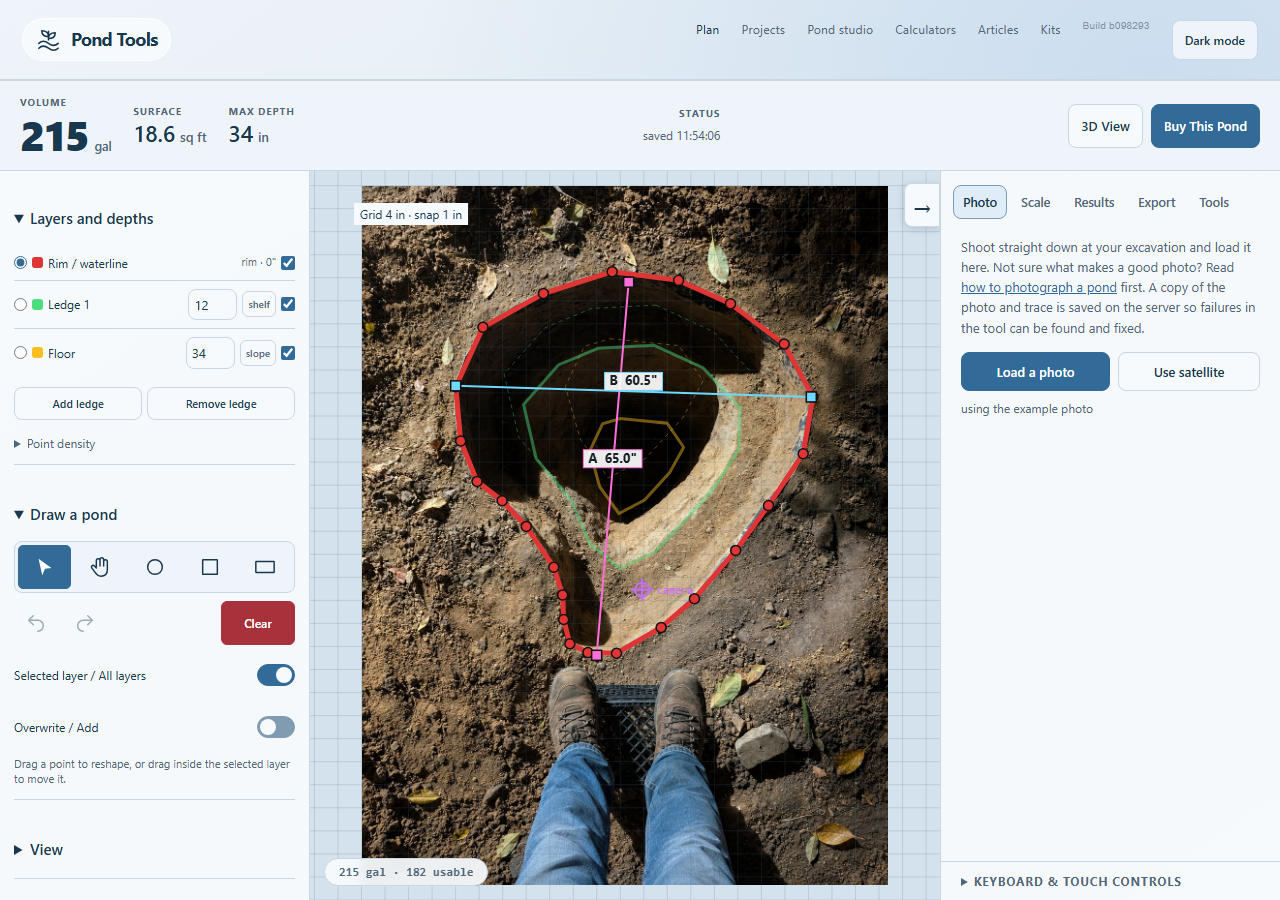This screenshot has height=900, width=1280.
Task: Go to Projects in top navigation
Action: pyautogui.click(x=763, y=30)
